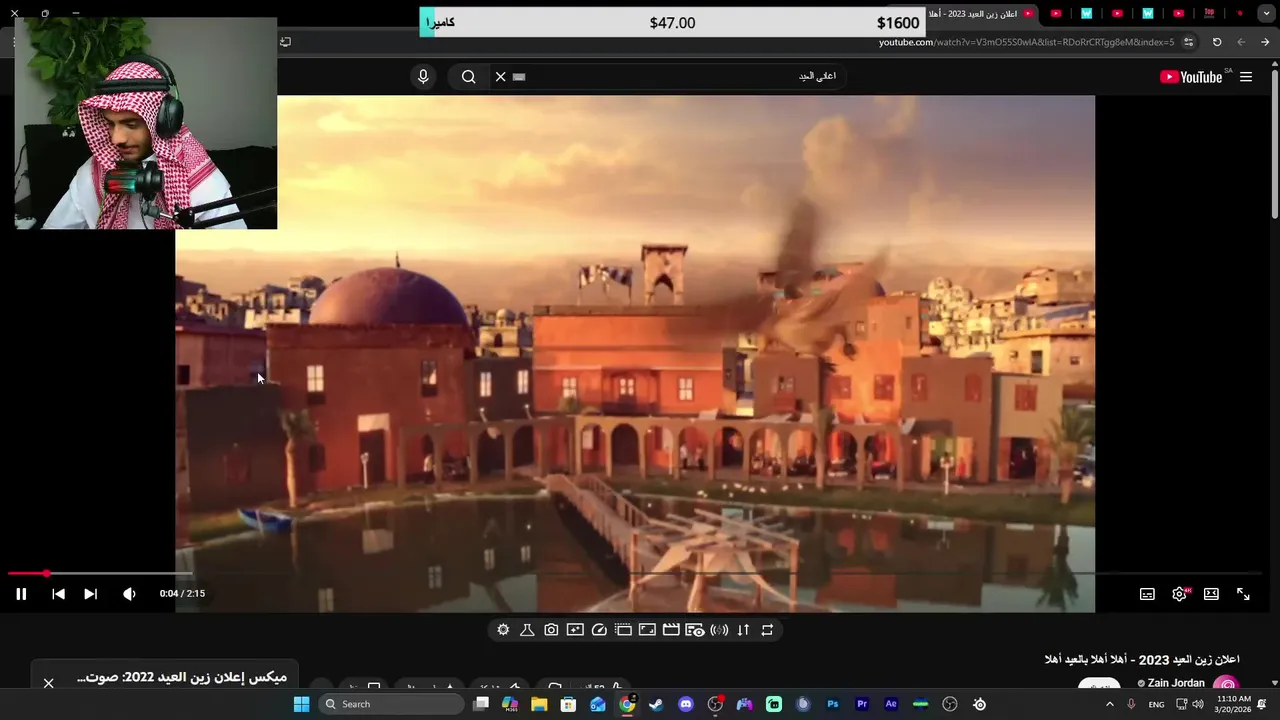The image size is (1280, 720).
Task: Clear the YouTube search text
Action: [500, 77]
